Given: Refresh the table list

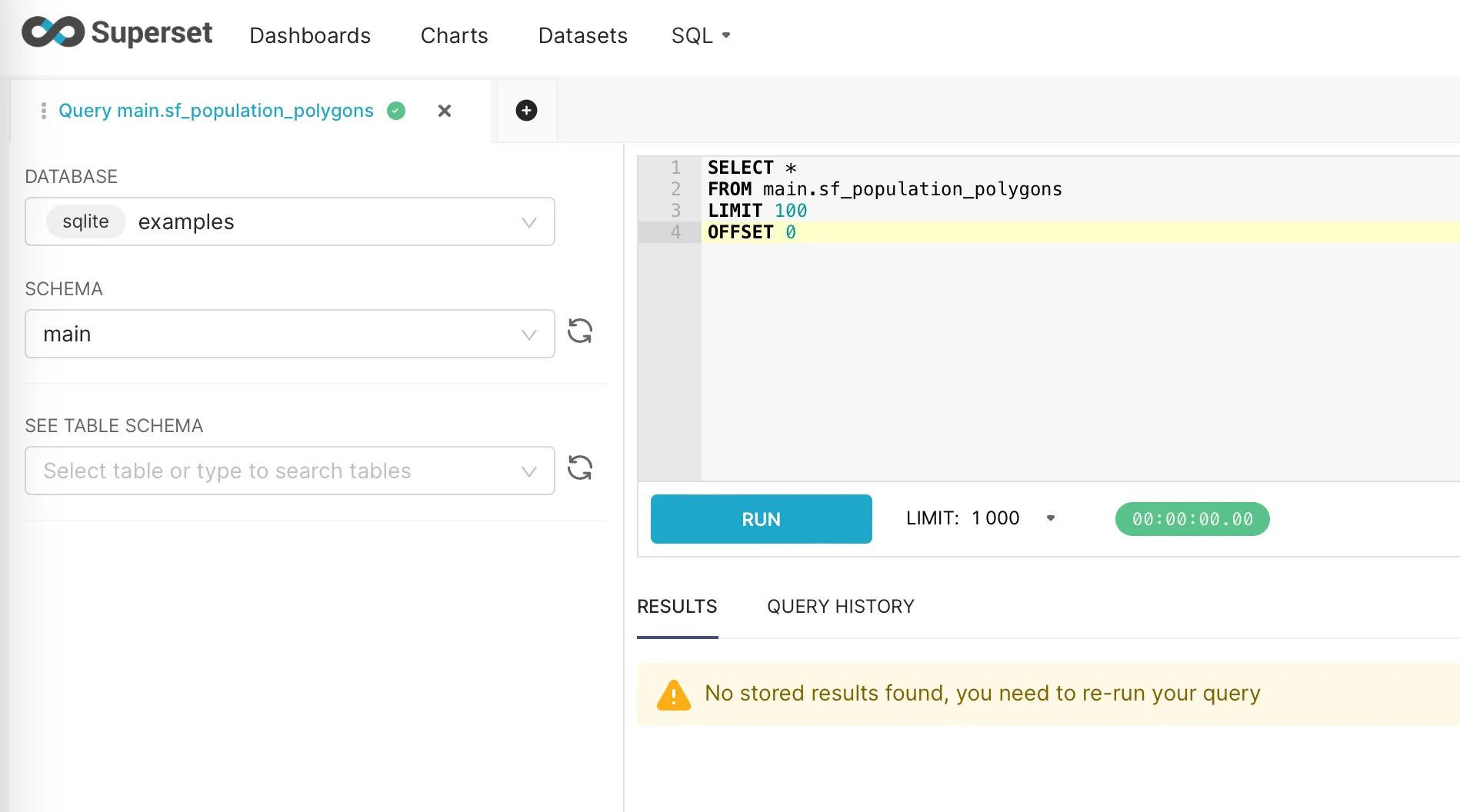Looking at the screenshot, I should (579, 468).
